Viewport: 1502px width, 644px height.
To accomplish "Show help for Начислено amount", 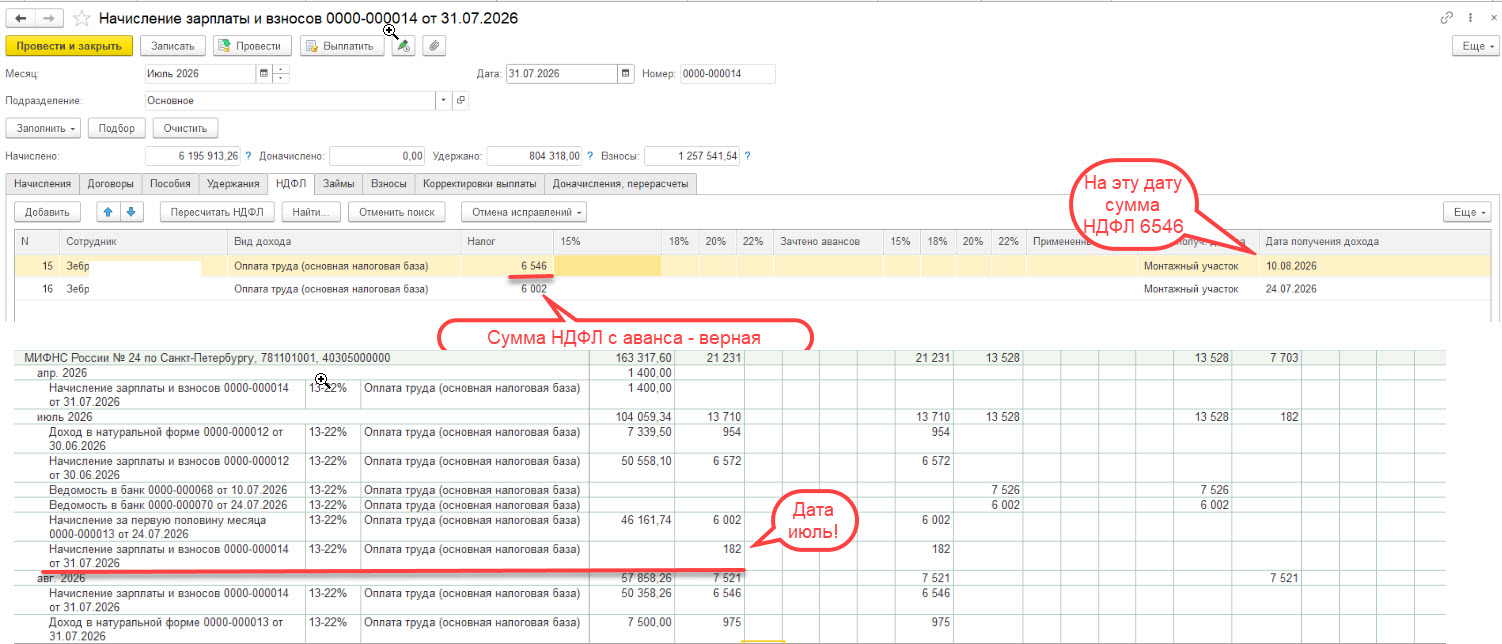I will (248, 156).
